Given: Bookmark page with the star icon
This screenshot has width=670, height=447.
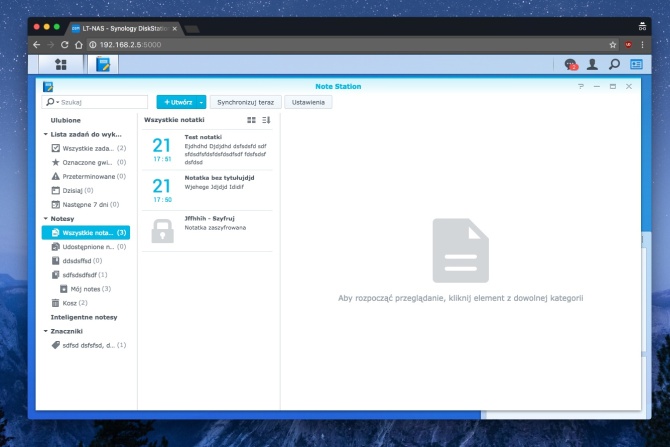Looking at the screenshot, I should [x=613, y=45].
